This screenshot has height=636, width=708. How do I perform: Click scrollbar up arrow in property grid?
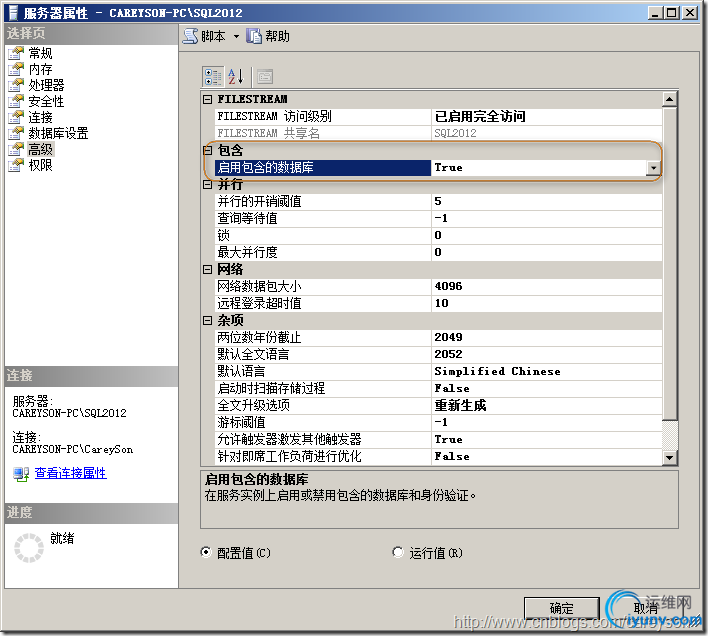pyautogui.click(x=670, y=99)
